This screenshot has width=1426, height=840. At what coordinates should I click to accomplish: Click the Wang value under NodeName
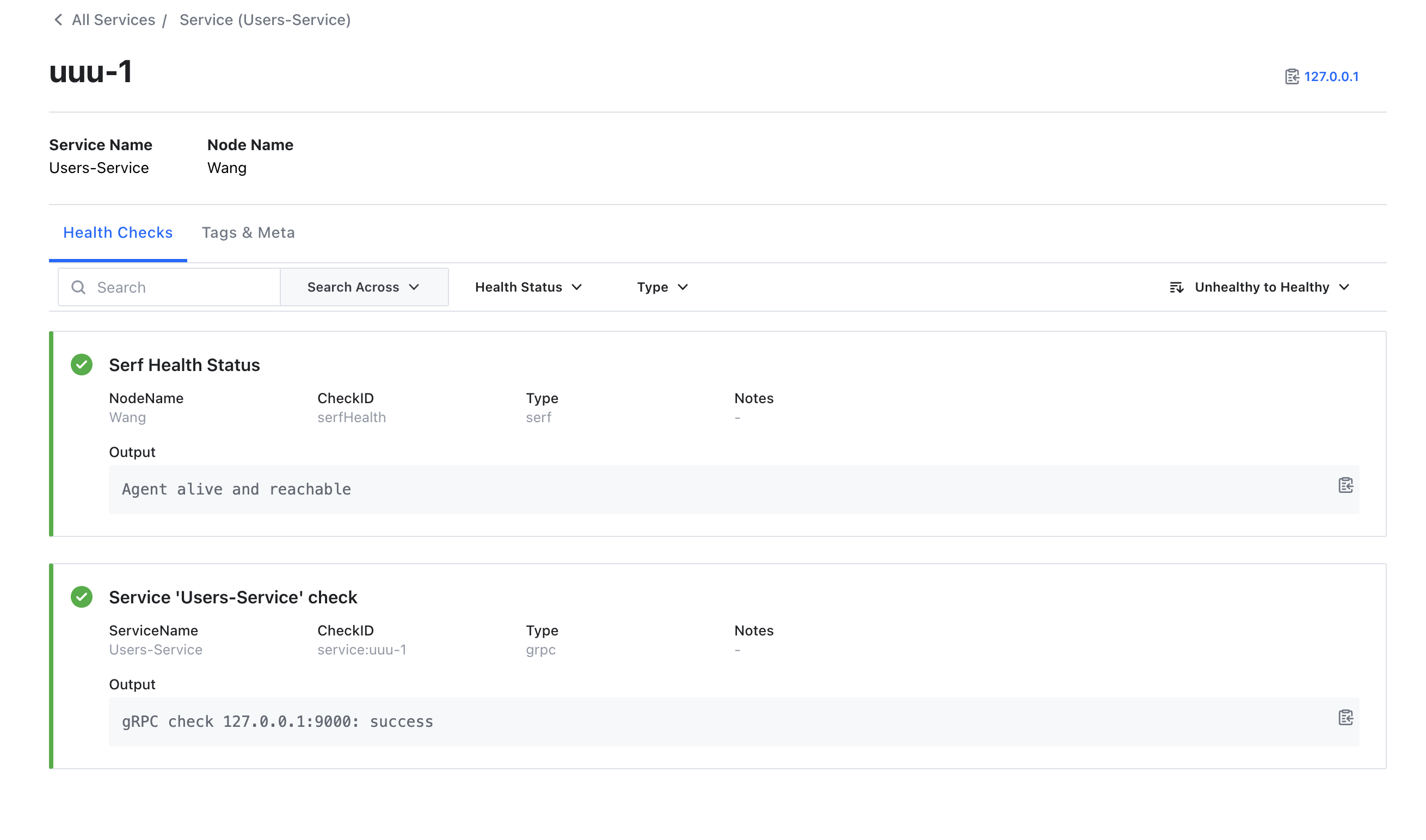(x=127, y=417)
